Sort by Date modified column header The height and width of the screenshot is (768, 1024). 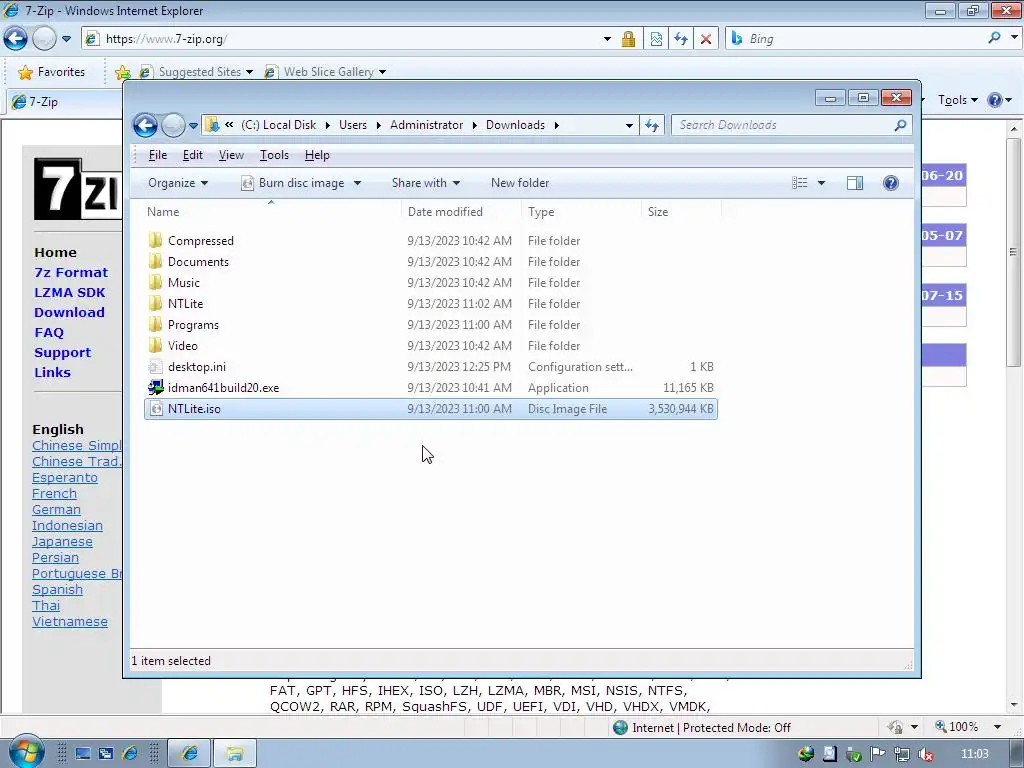(461, 212)
